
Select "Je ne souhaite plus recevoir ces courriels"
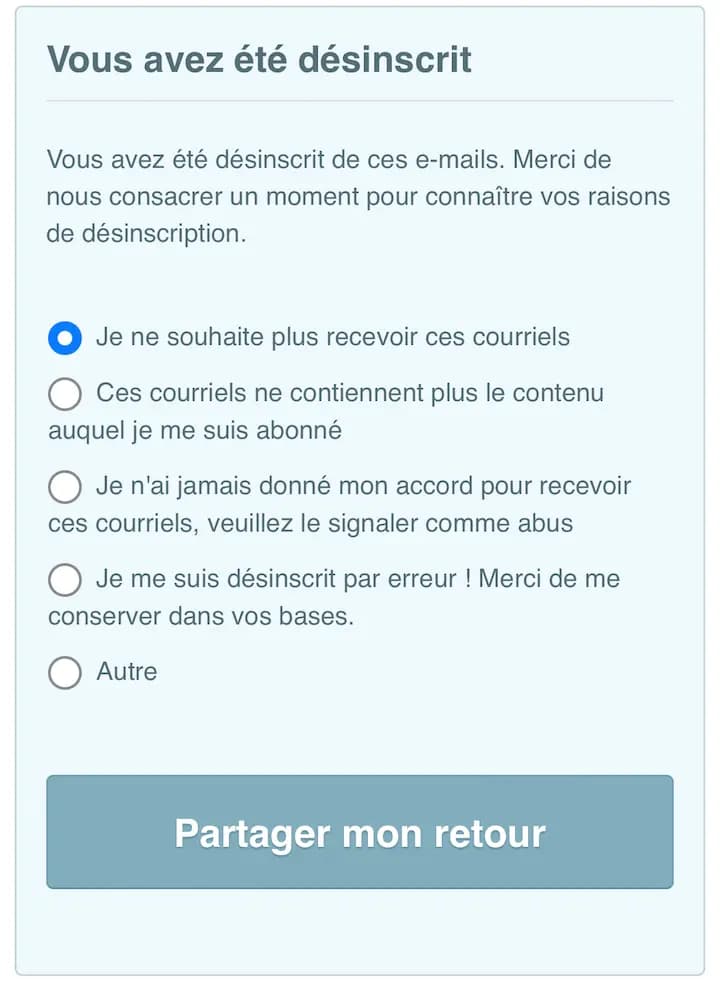pos(64,338)
